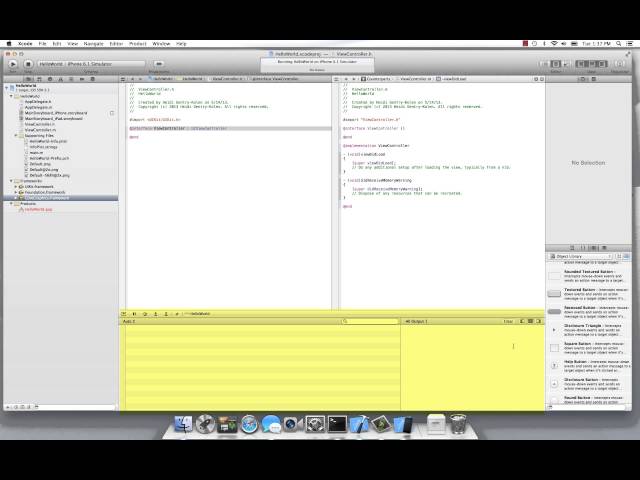
Task: Select MainStoryboard_iPhone.storyboard file
Action: coord(56,113)
